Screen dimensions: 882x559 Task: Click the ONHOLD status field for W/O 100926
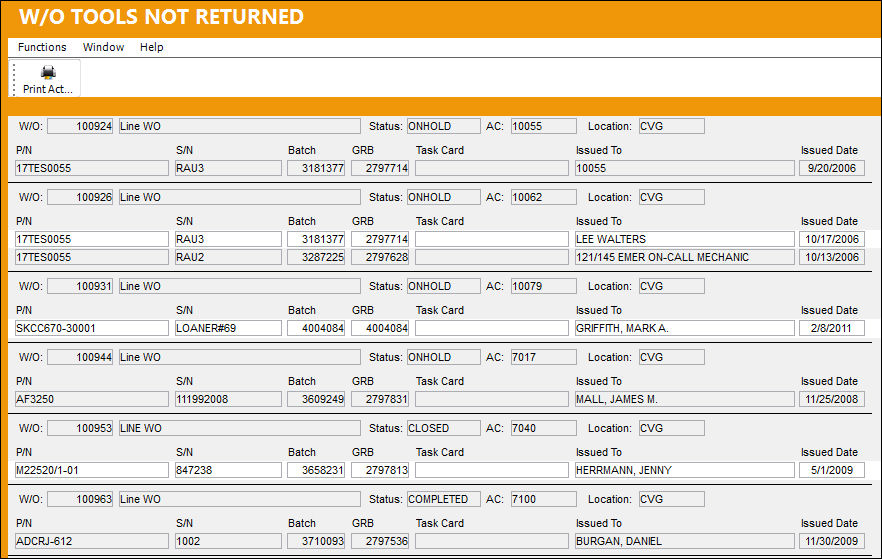click(x=444, y=197)
